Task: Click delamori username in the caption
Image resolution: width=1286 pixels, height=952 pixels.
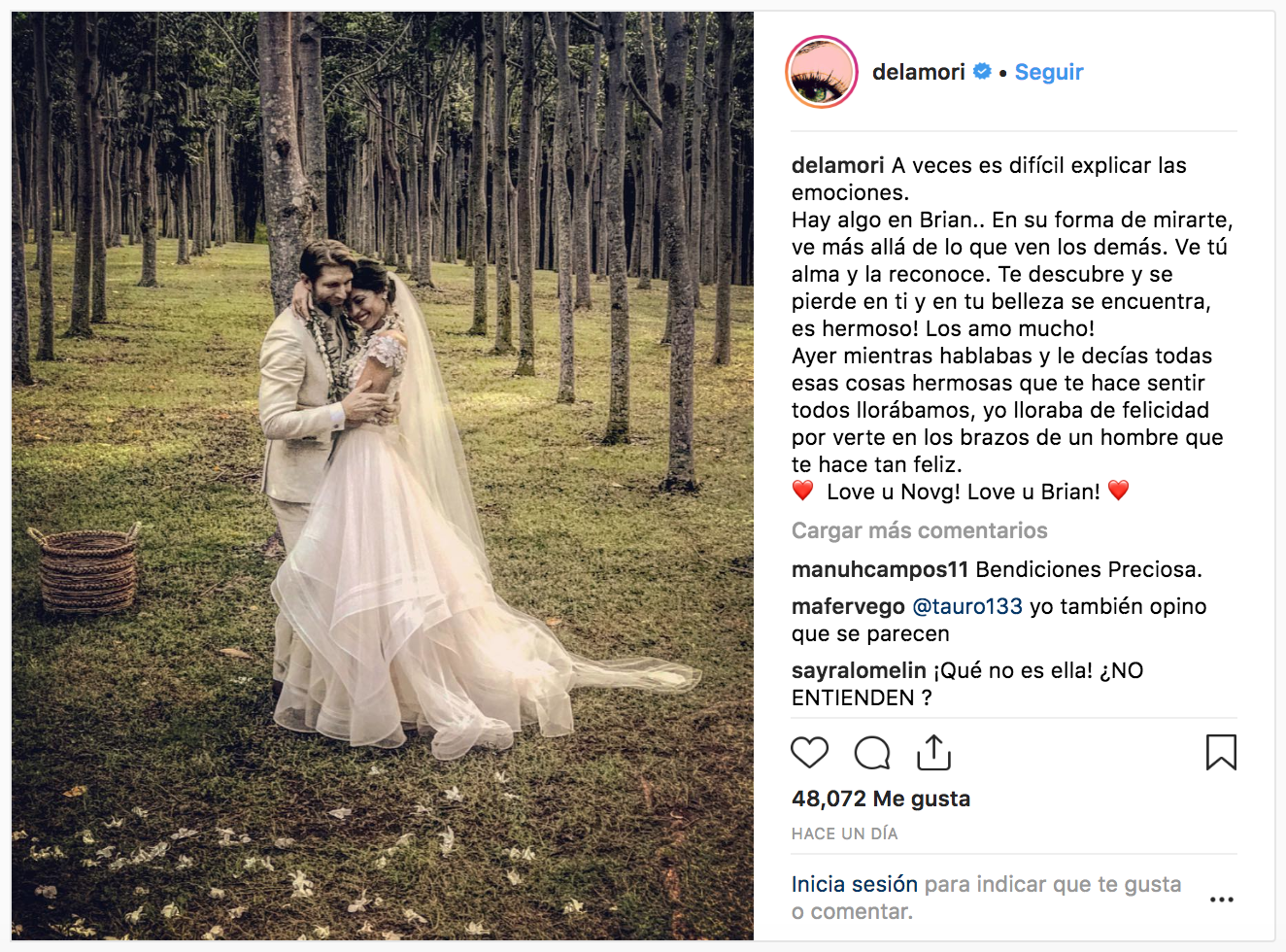Action: tap(838, 165)
